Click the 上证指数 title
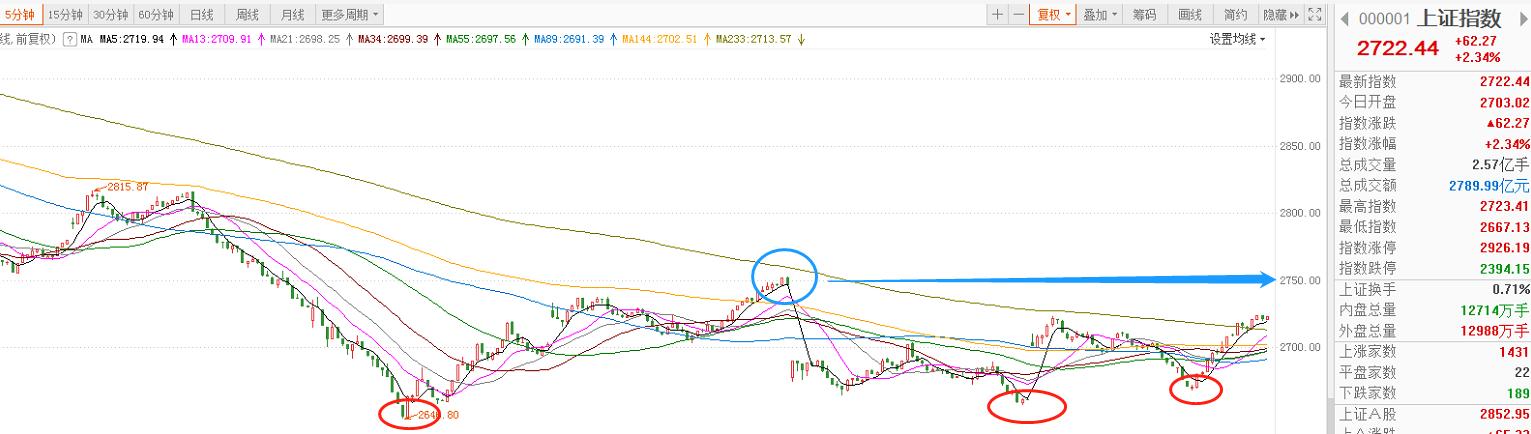This screenshot has height=434, width=1531. point(1461,19)
